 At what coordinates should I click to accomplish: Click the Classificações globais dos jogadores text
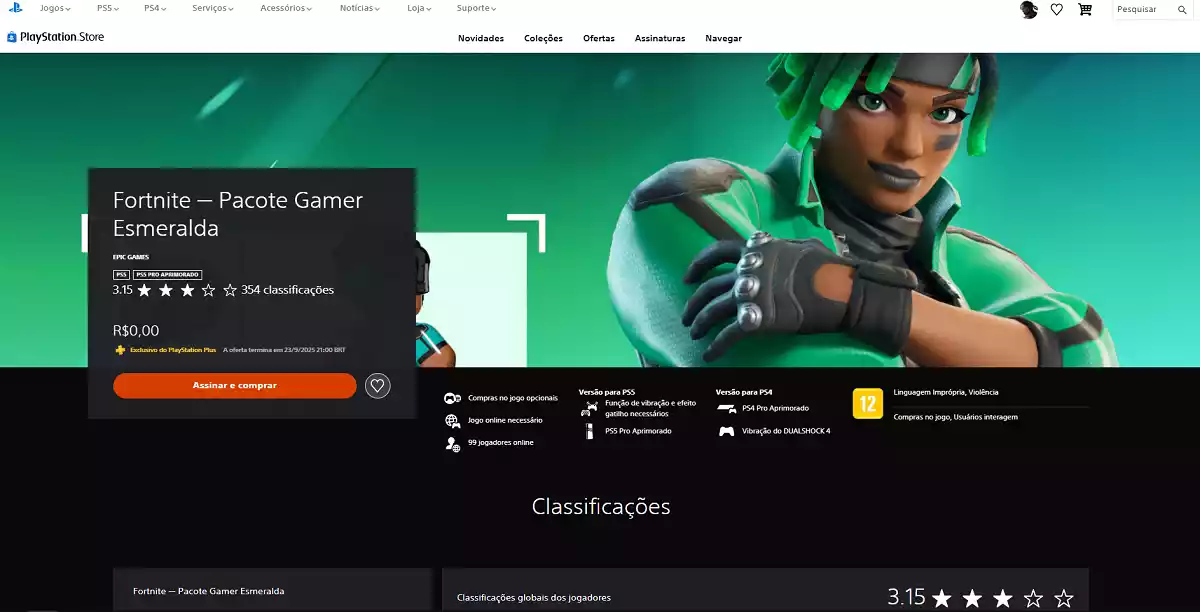coord(534,598)
